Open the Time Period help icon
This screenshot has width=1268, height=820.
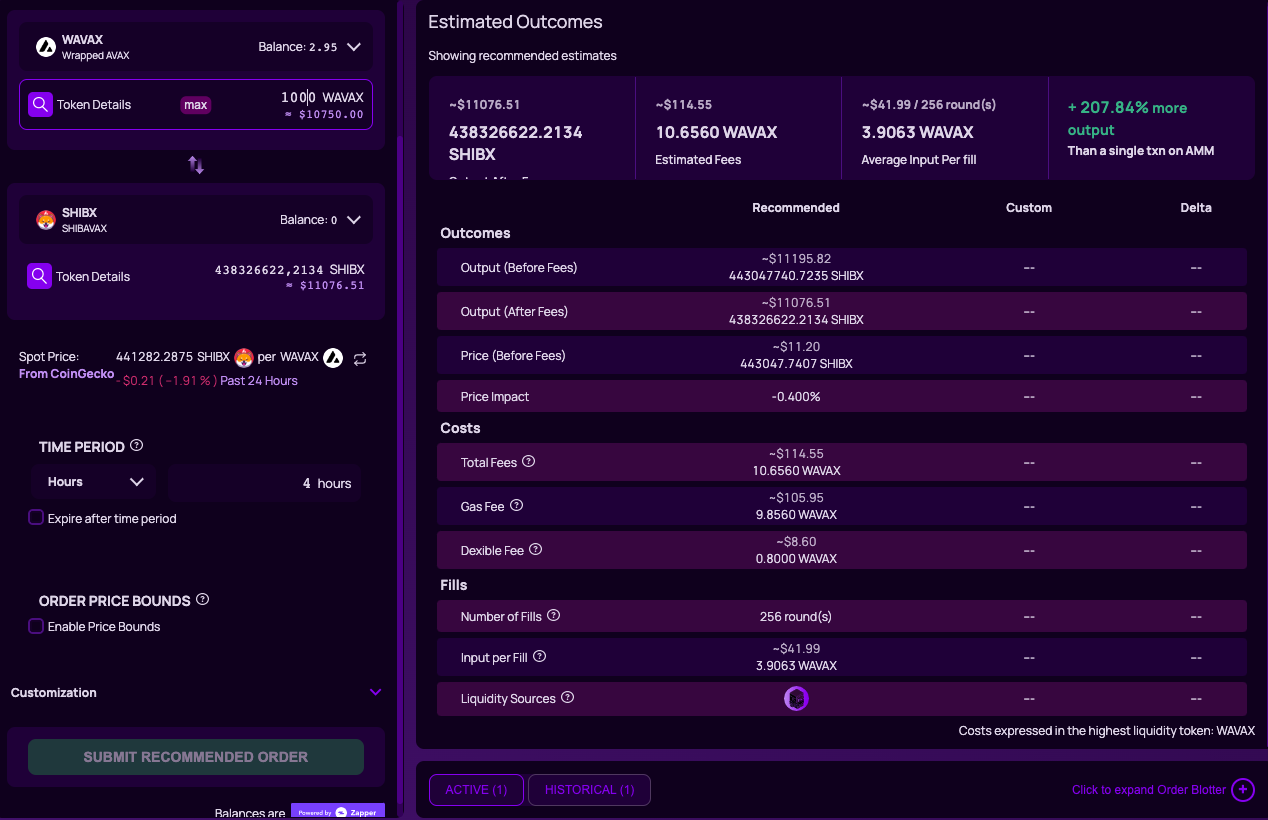click(x=137, y=446)
